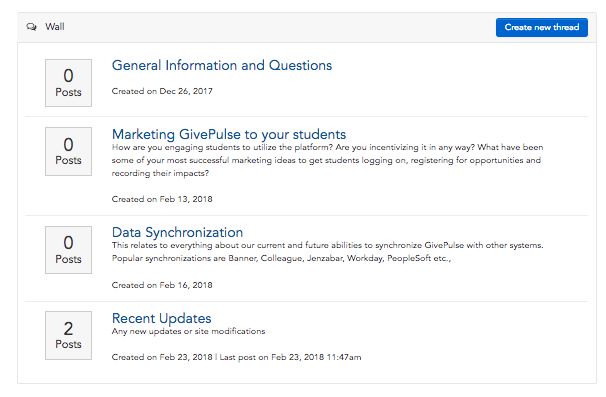The width and height of the screenshot is (606, 397).
Task: Open the Marketing GivePulse to your students thread
Action: pyautogui.click(x=229, y=134)
